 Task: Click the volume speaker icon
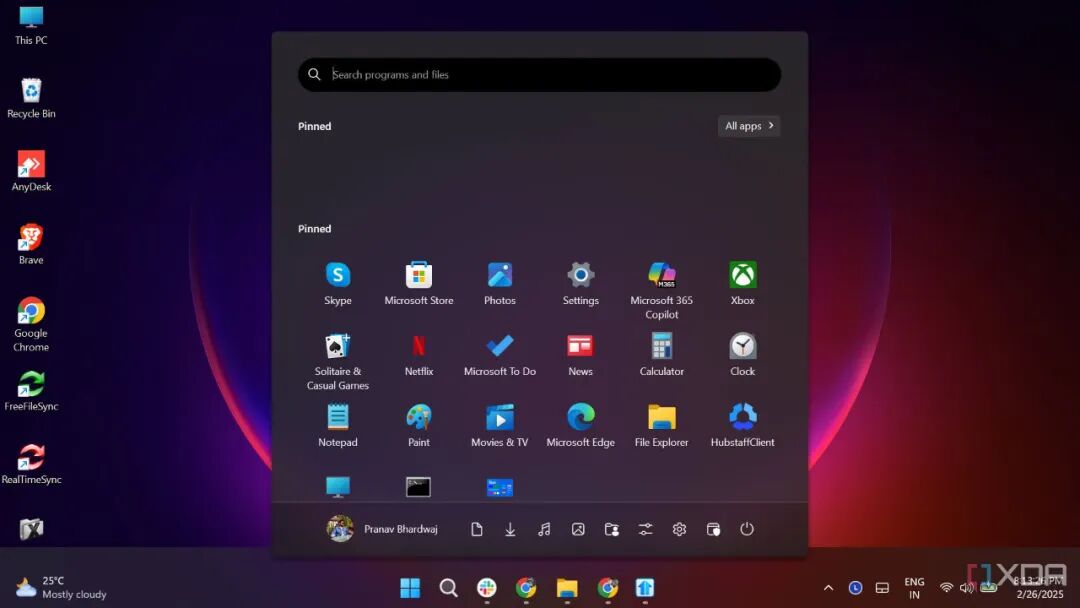click(967, 587)
